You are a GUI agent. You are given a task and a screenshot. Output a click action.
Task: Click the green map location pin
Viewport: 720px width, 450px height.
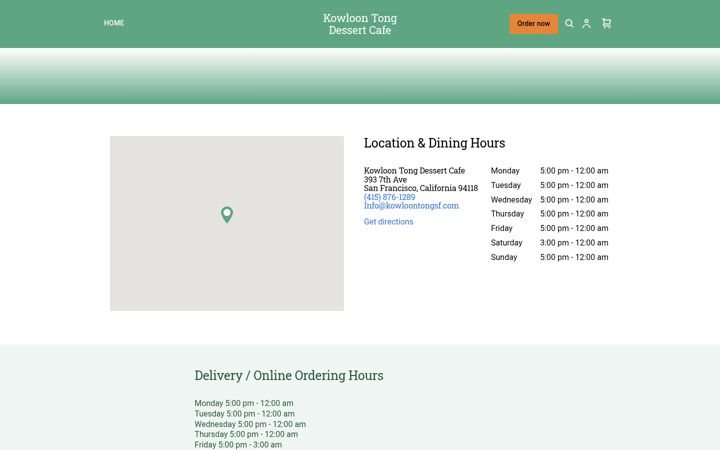click(x=227, y=214)
